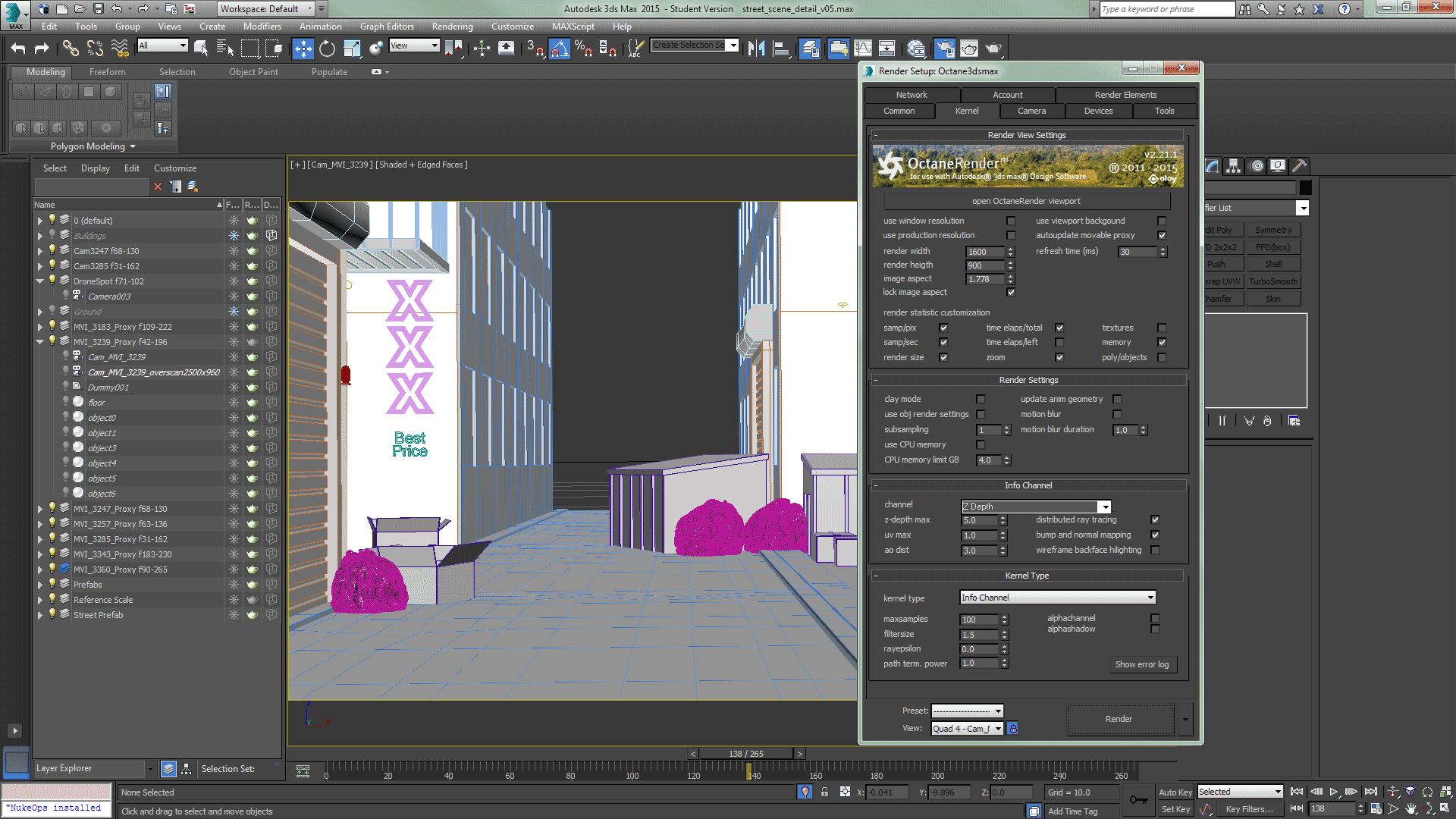The image size is (1456, 819).
Task: Activate the Select and Rotate tool
Action: click(x=327, y=49)
